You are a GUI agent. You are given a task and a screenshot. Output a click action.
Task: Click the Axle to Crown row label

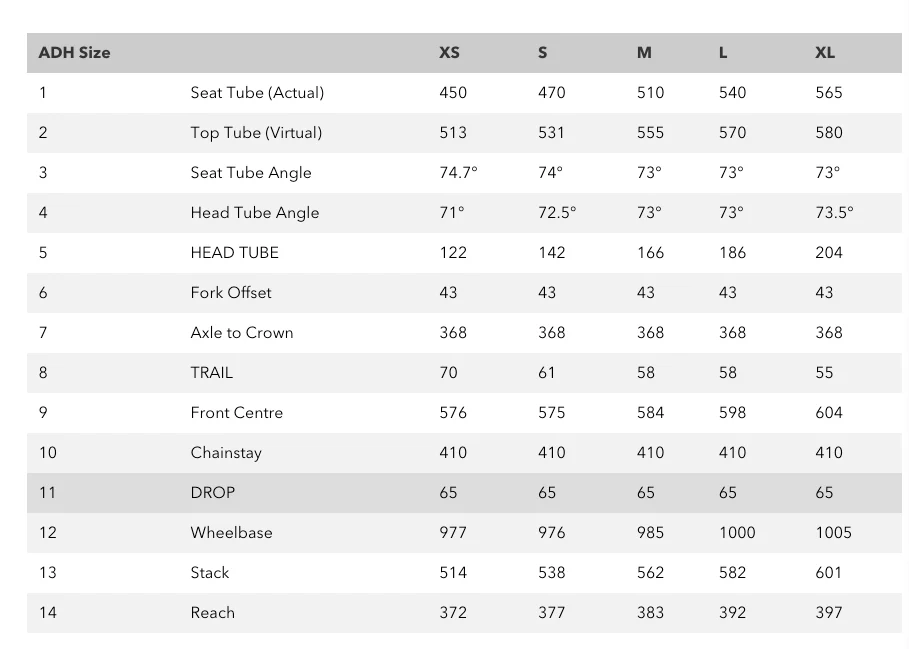pos(242,332)
